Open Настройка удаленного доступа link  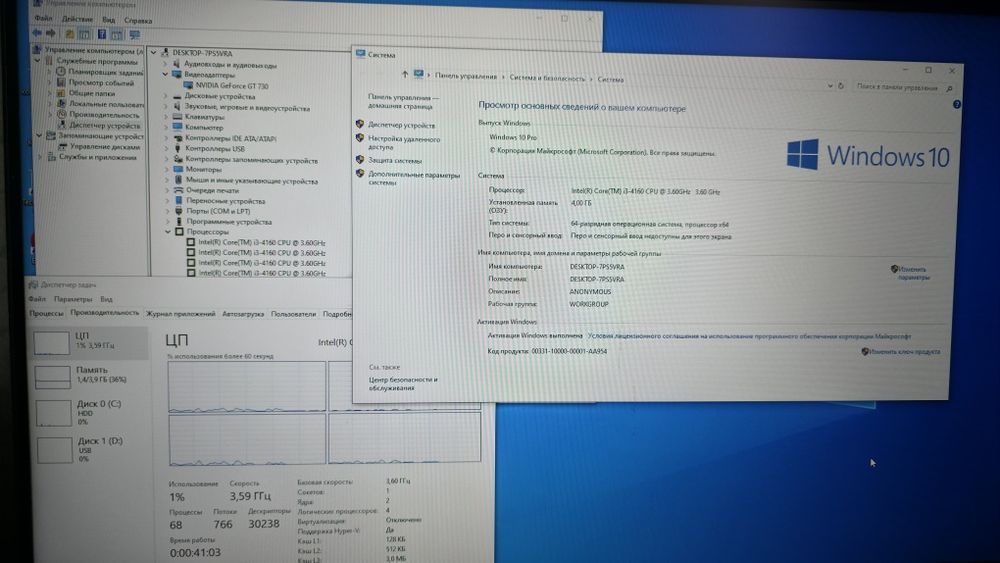[x=404, y=143]
